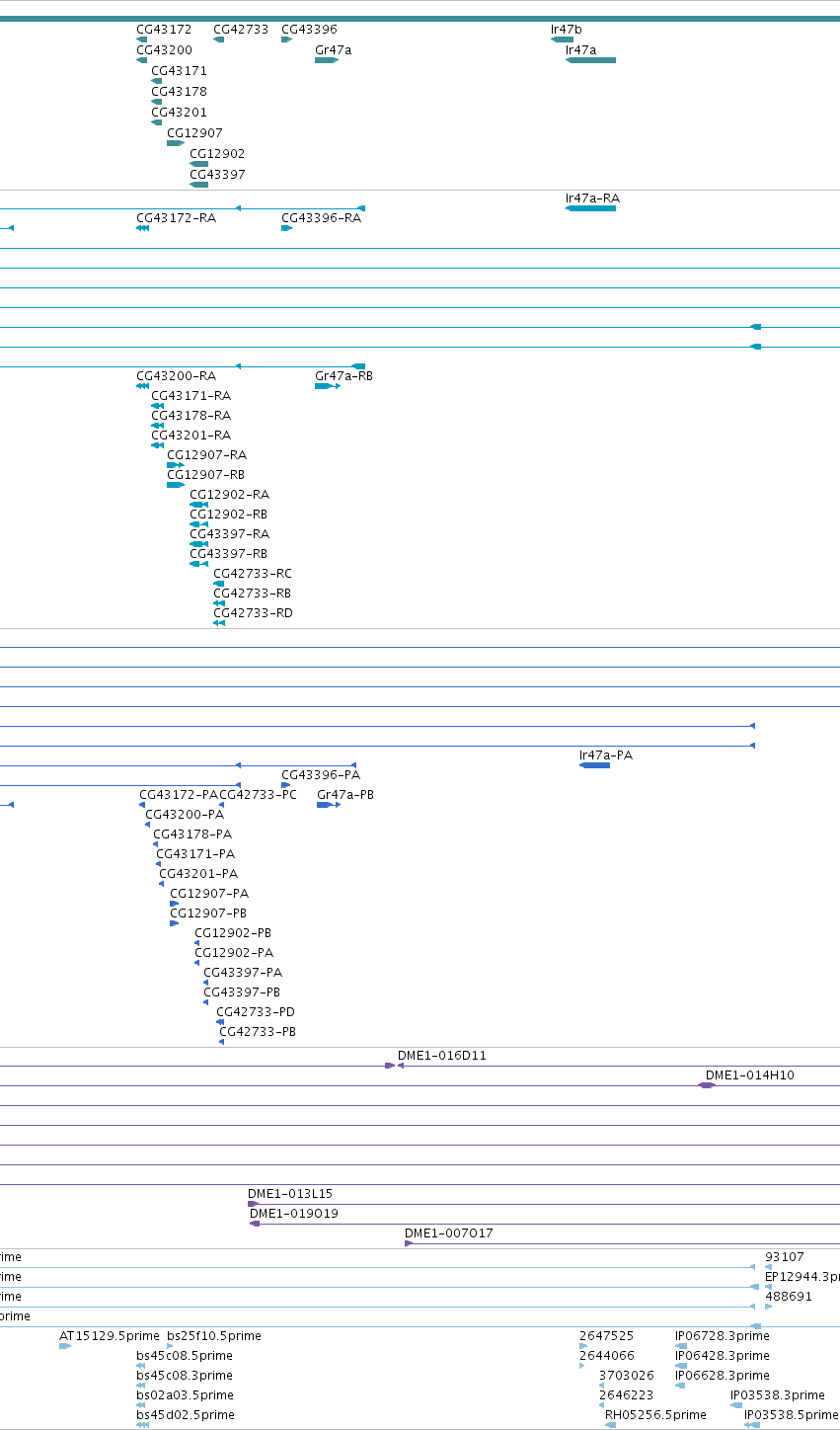Select transcript CG43397-RB

click(x=228, y=554)
